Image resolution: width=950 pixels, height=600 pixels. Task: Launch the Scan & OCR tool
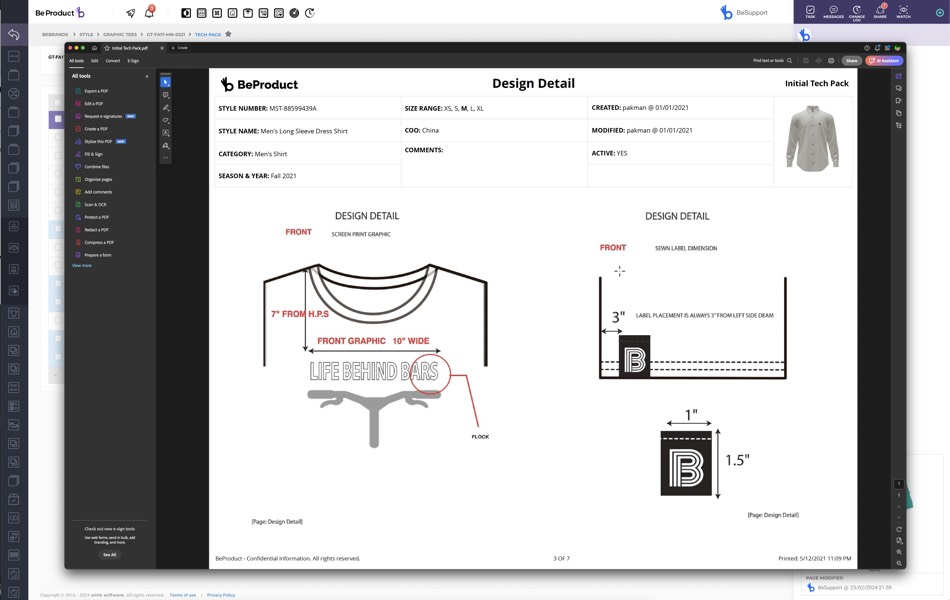91,204
